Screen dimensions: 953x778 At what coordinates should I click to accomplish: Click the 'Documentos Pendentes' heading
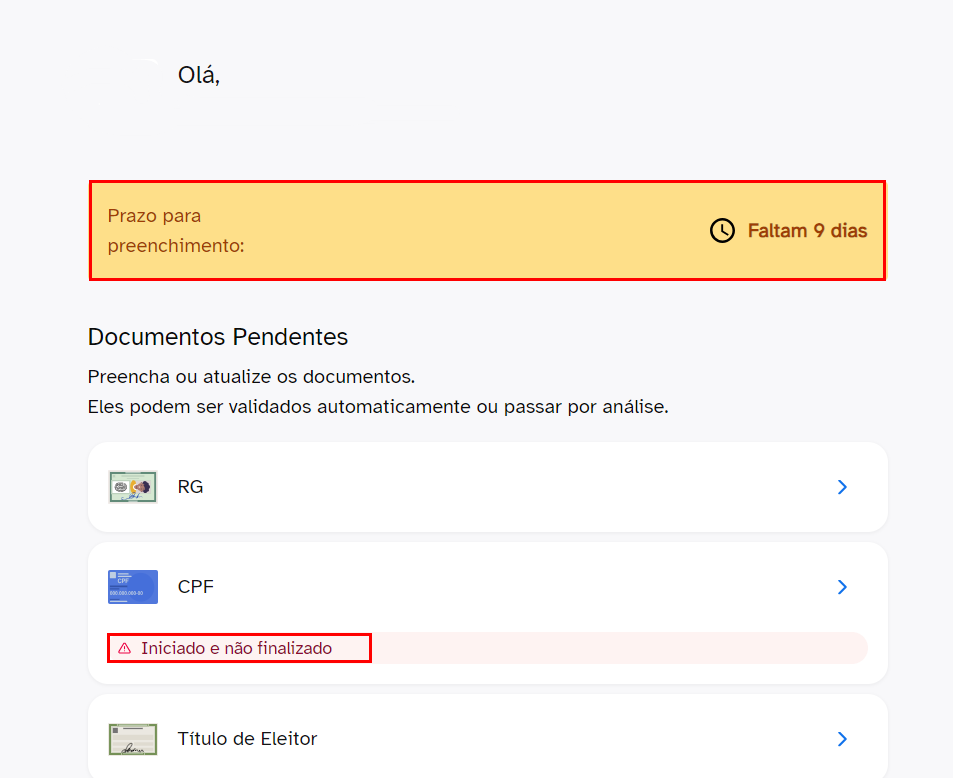218,337
